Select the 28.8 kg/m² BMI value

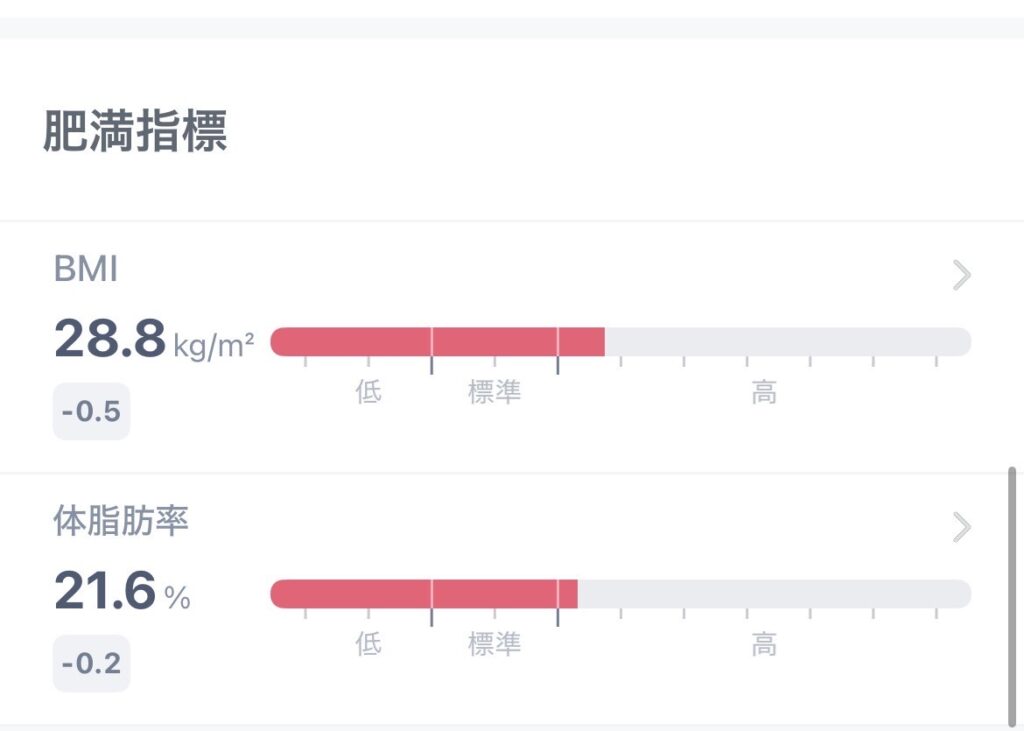(x=153, y=341)
